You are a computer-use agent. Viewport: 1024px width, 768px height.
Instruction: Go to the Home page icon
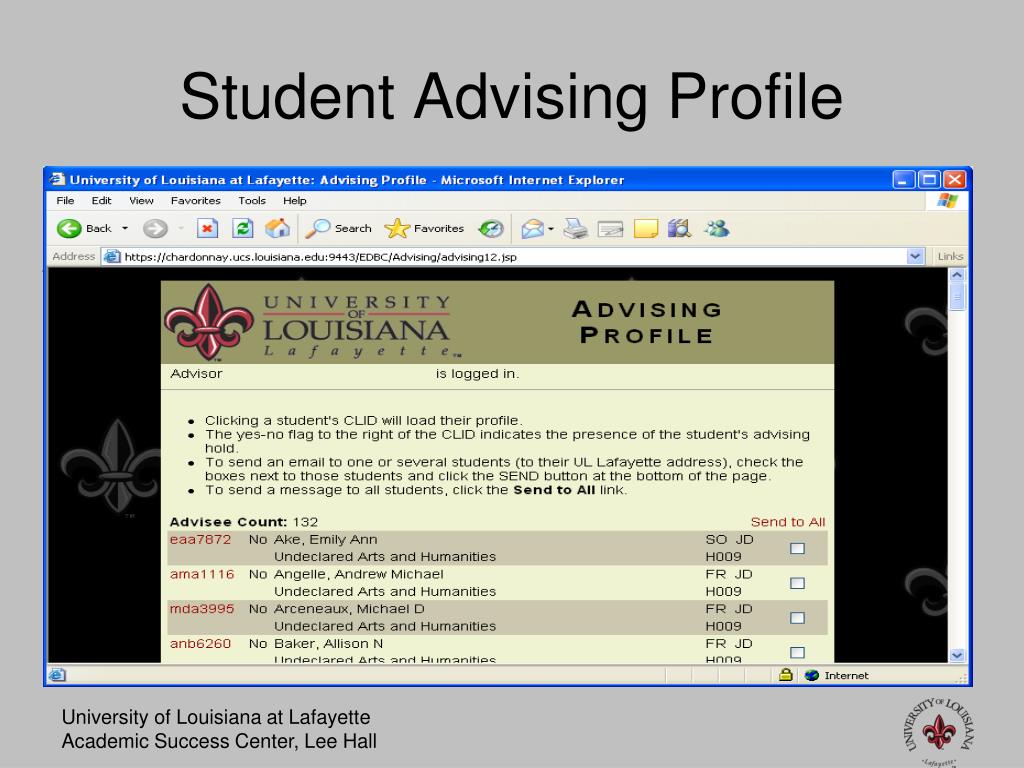(x=278, y=229)
